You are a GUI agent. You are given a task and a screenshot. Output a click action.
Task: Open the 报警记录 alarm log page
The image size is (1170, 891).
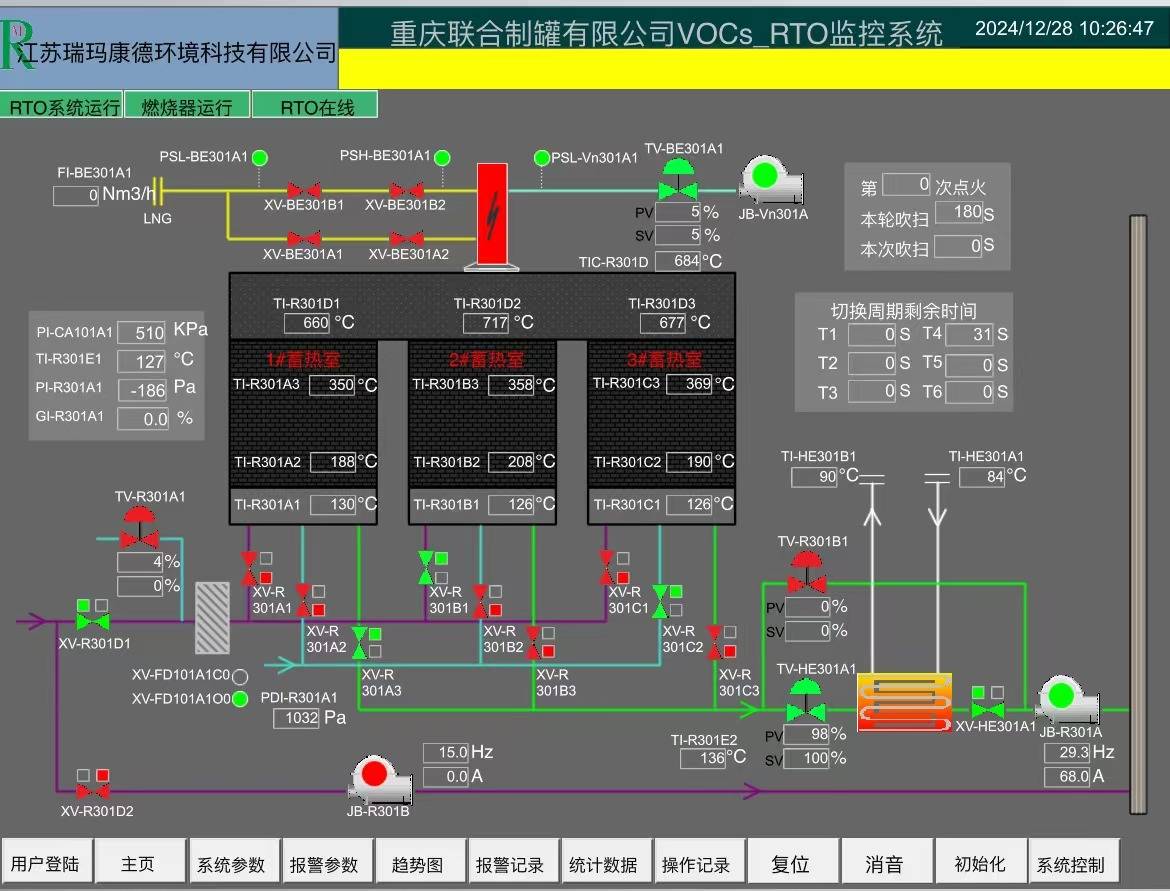pos(510,864)
